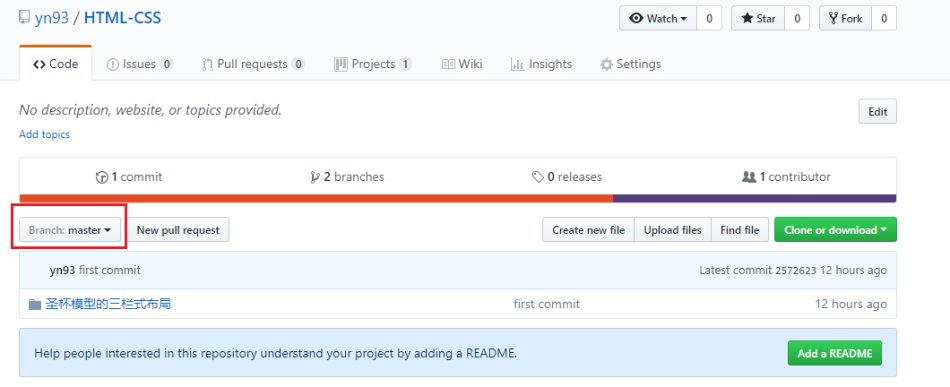This screenshot has height=387, width=950.
Task: Open the Settings tab
Action: pyautogui.click(x=630, y=64)
